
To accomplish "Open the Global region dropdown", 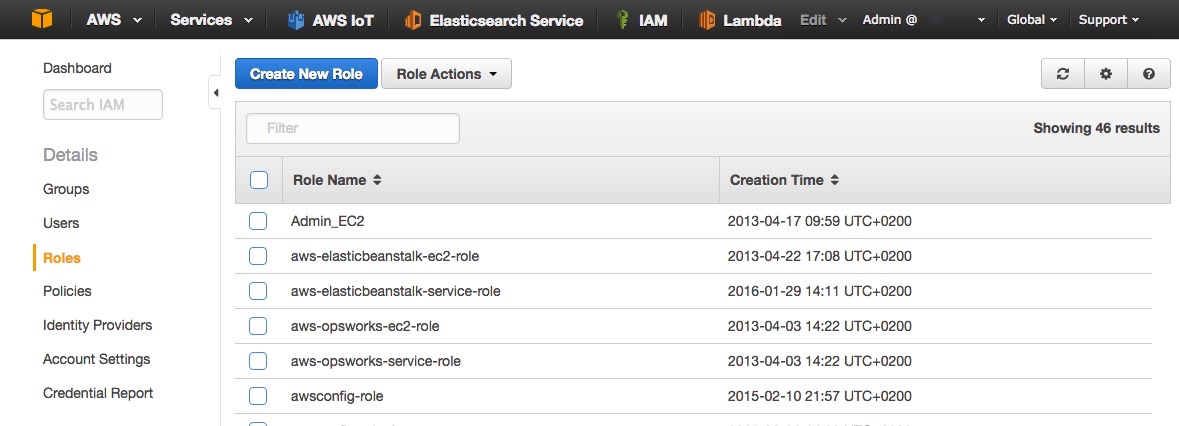I will click(x=1032, y=20).
